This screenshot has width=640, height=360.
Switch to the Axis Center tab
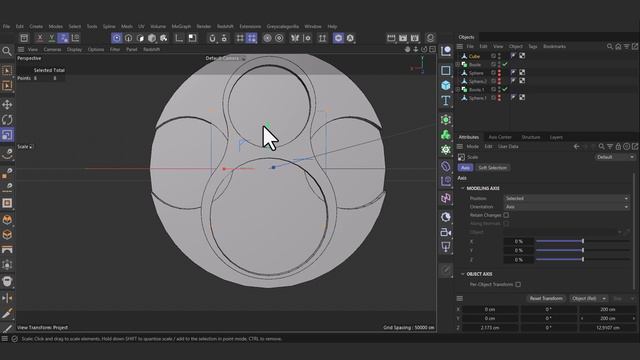point(500,137)
